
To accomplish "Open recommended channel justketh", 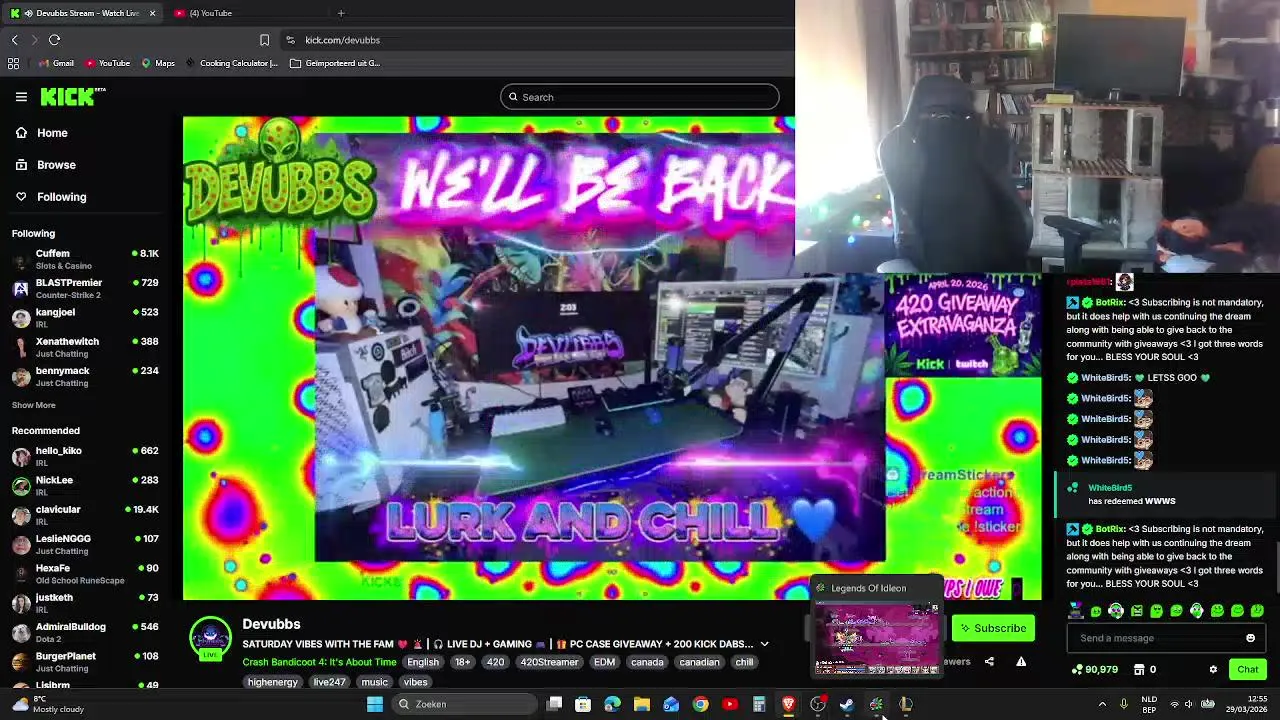I will point(86,603).
